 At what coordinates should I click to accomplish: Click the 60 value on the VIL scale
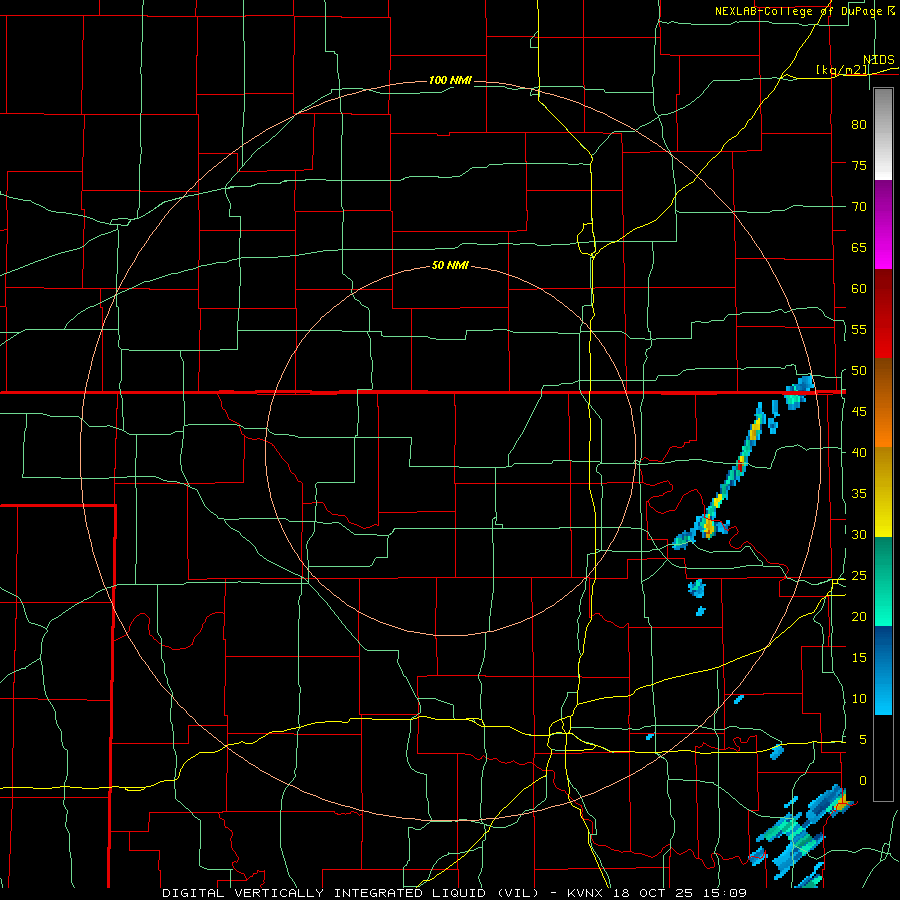pyautogui.click(x=859, y=288)
